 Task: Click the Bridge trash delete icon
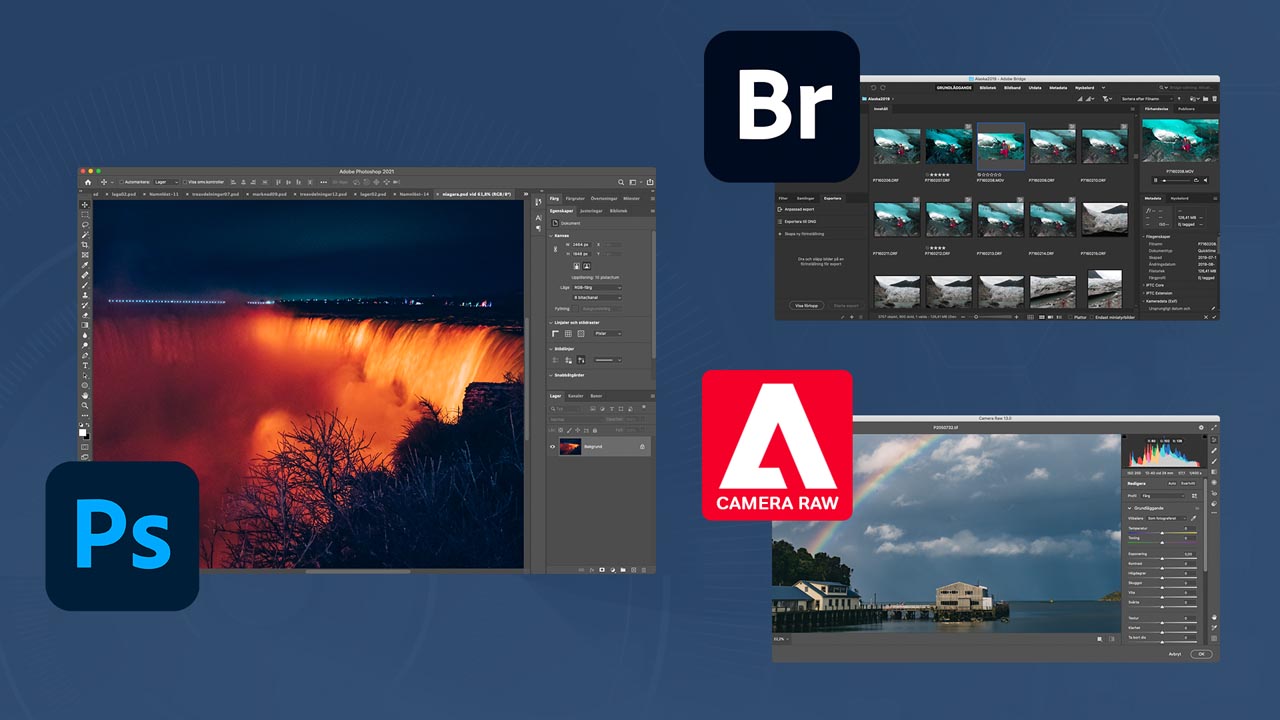click(x=1214, y=99)
